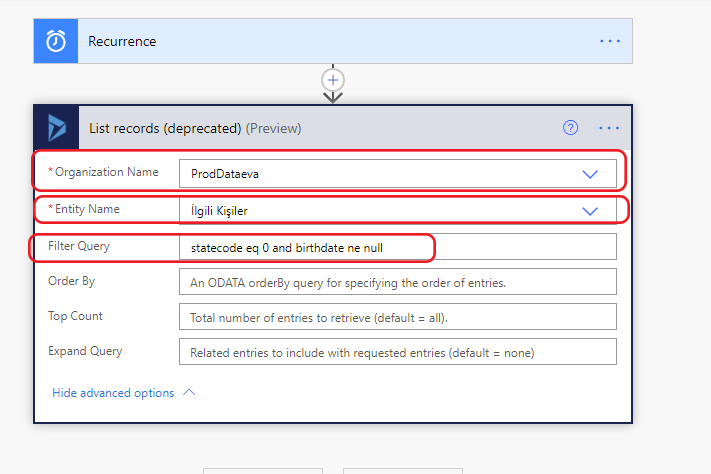Open List records ellipsis menu
Image resolution: width=711 pixels, height=474 pixels.
(609, 128)
